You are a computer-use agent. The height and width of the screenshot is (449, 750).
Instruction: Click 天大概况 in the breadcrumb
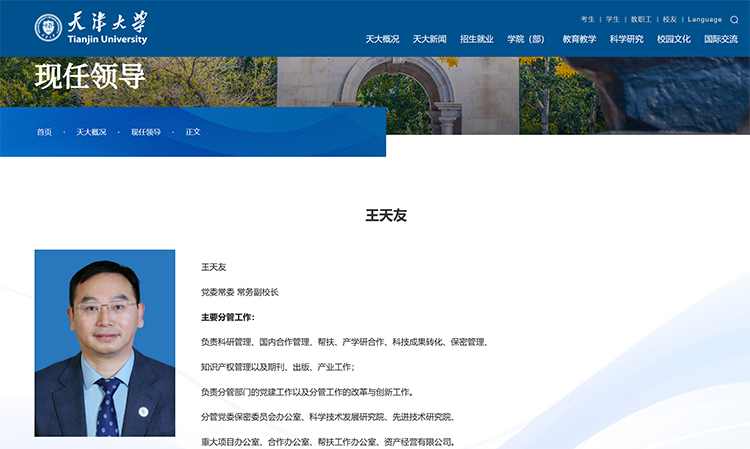91,132
